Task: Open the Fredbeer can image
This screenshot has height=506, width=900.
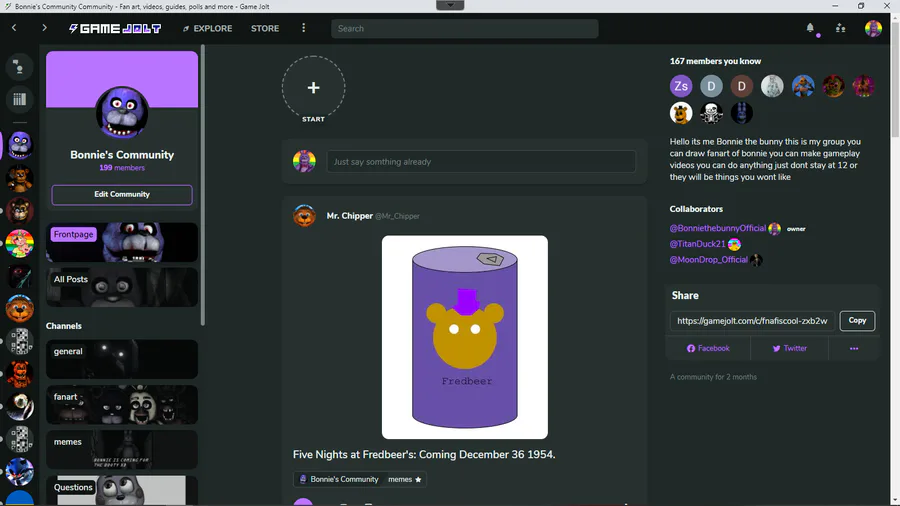Action: coord(464,337)
